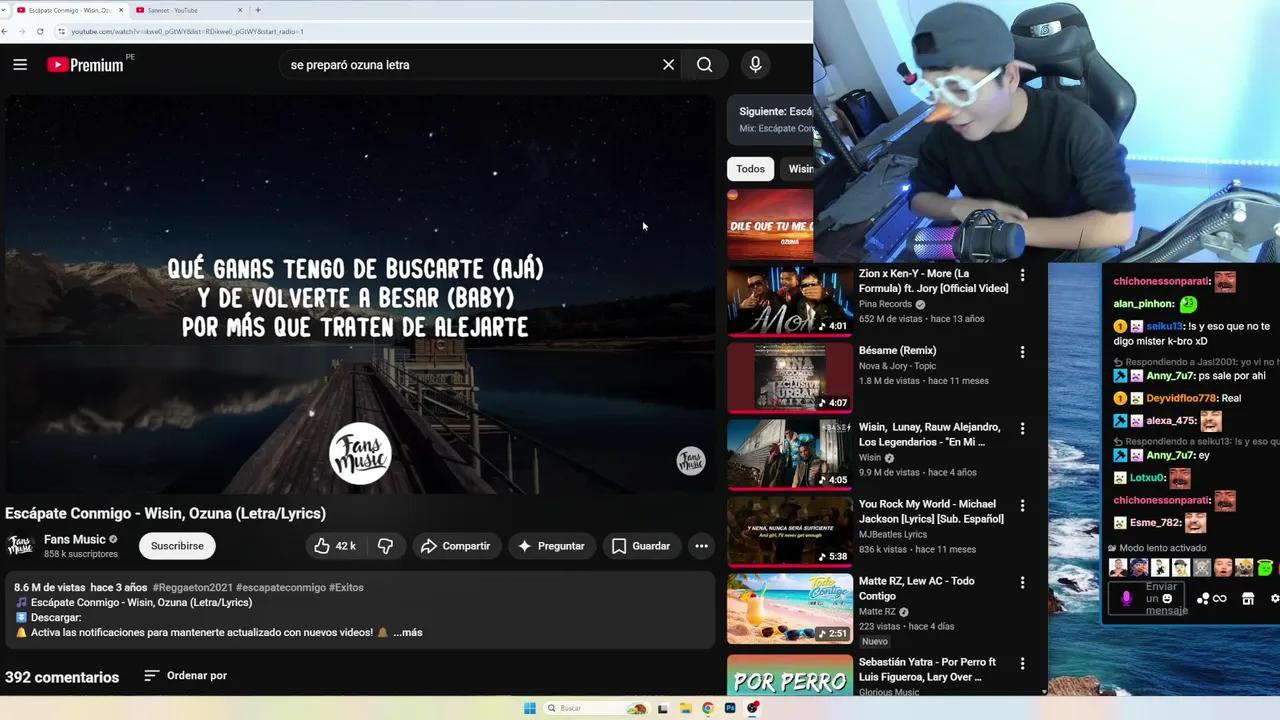This screenshot has height=720, width=1280.
Task: Dislike the Escápate Conmigo video
Action: pyautogui.click(x=385, y=546)
